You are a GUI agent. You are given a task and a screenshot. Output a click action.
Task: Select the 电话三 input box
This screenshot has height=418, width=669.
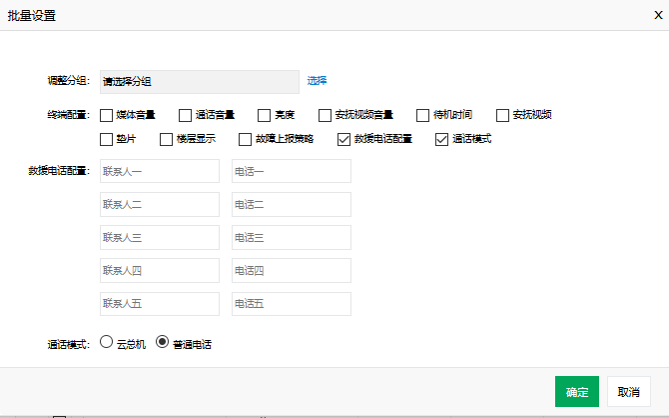click(291, 238)
